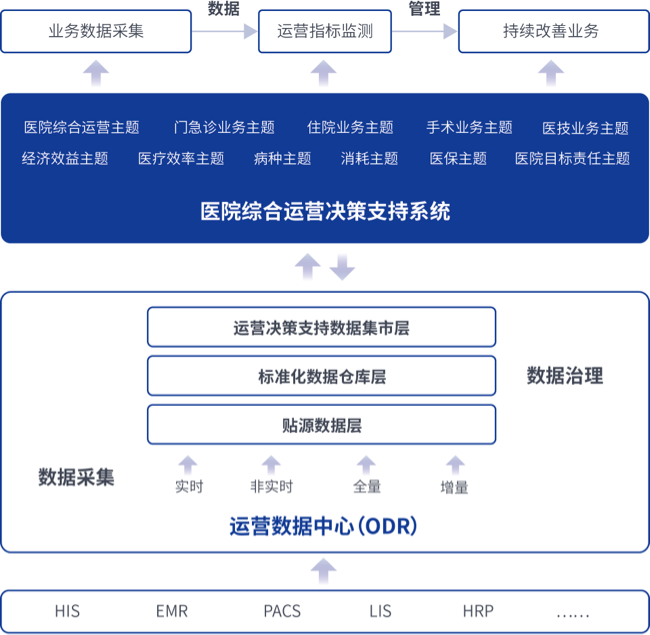Select 医保主题 topic

pyautogui.click(x=458, y=158)
